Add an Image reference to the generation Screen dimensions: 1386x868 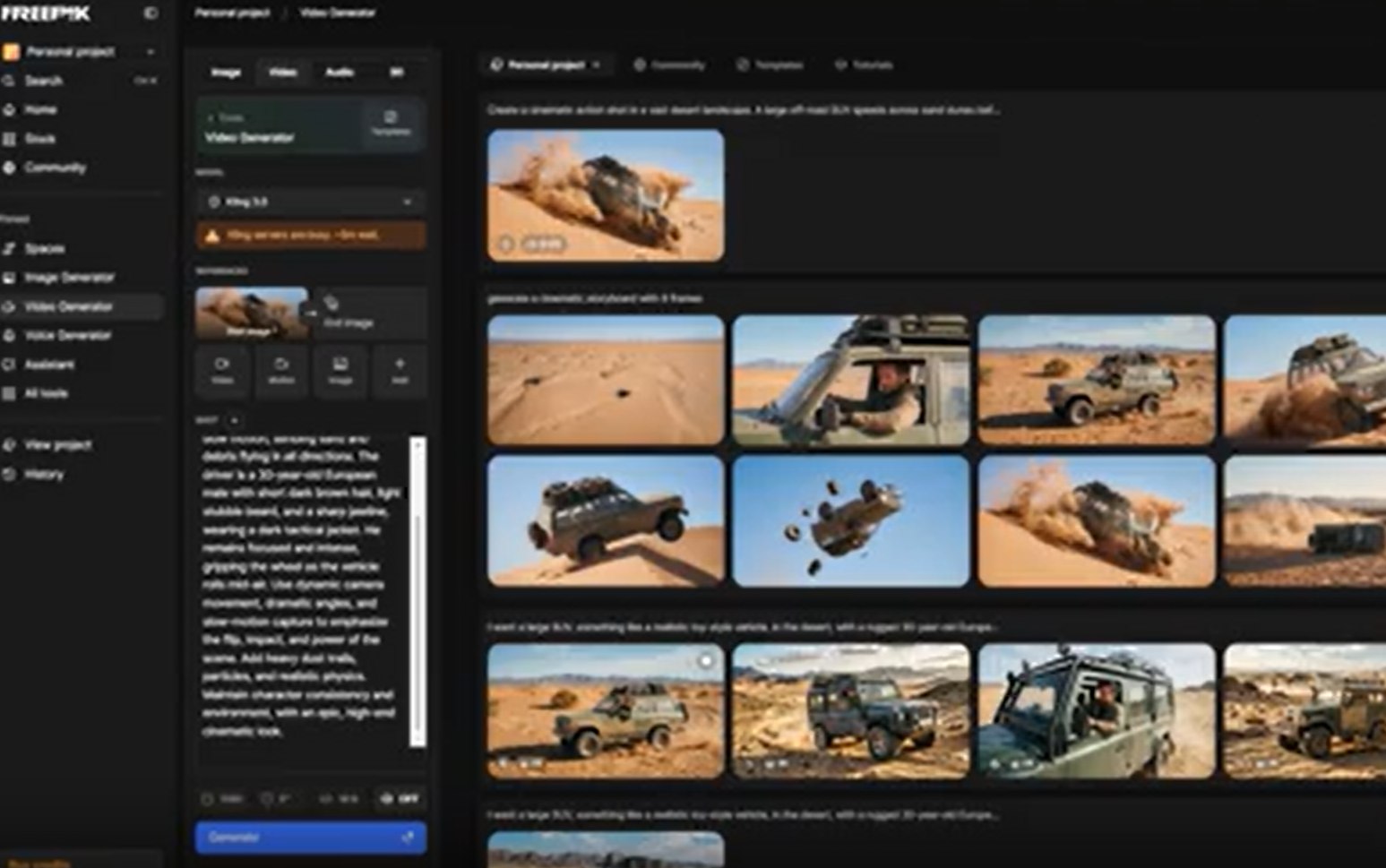click(x=340, y=370)
